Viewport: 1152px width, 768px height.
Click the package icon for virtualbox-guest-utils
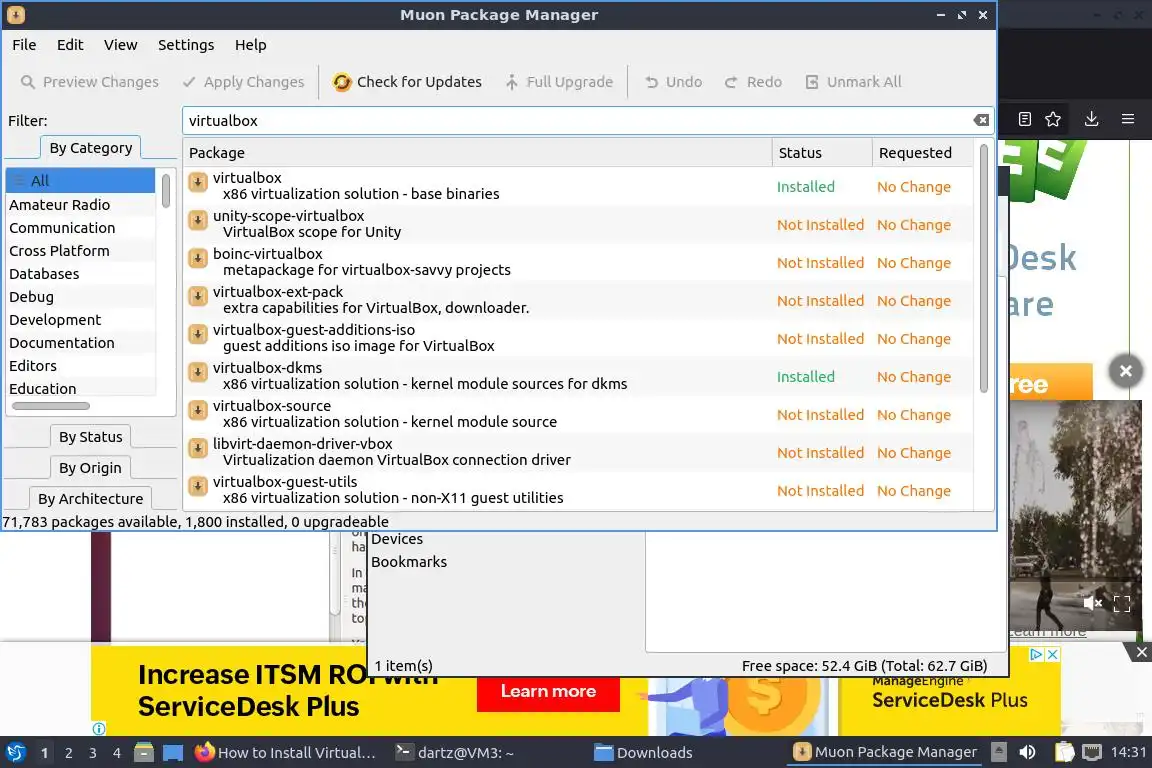[x=198, y=486]
